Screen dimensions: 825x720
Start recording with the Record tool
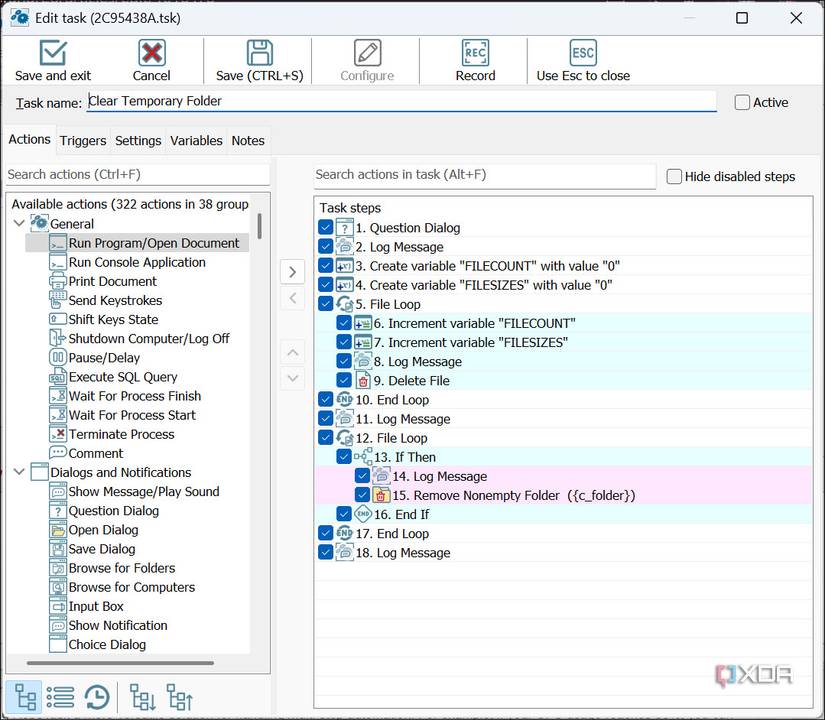[x=475, y=60]
